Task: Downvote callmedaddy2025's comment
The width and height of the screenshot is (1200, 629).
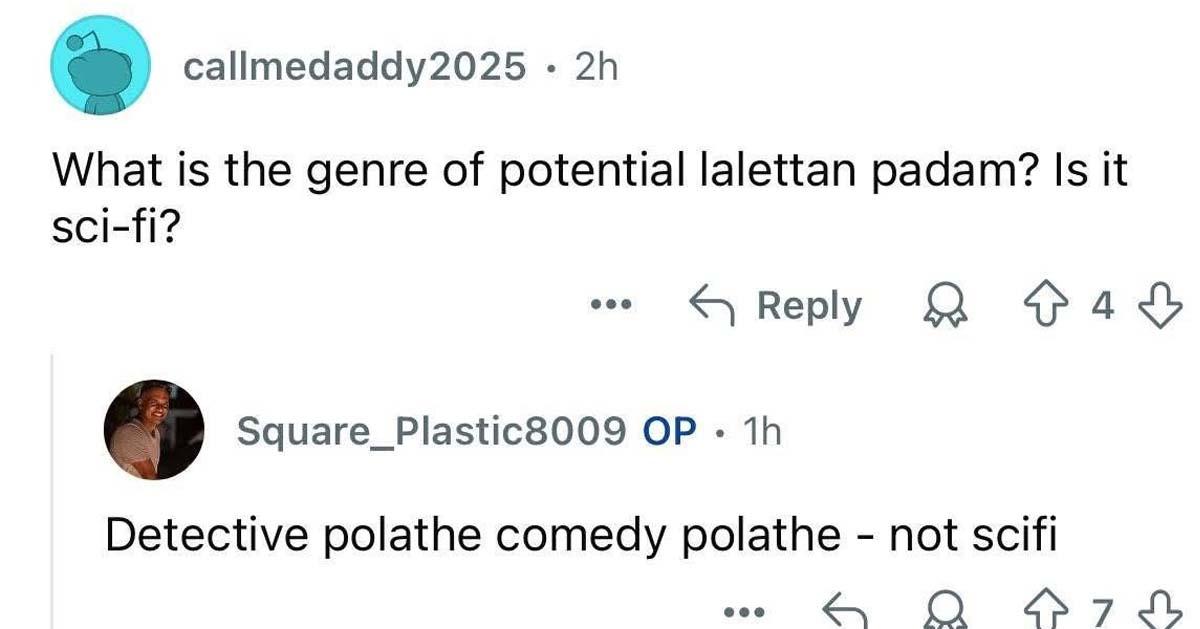Action: [1161, 306]
